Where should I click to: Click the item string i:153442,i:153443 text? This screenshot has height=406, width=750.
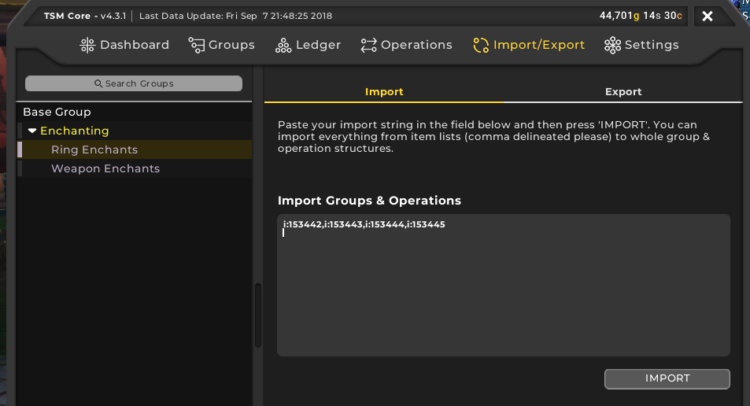click(364, 224)
